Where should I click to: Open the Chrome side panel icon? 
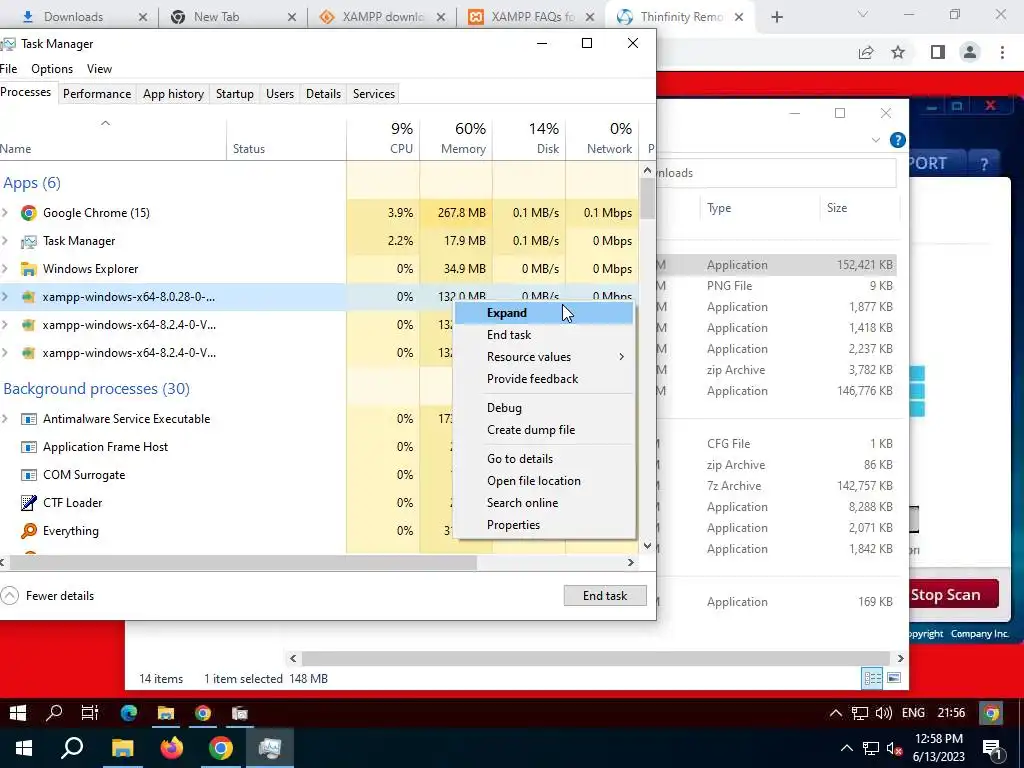coord(938,52)
